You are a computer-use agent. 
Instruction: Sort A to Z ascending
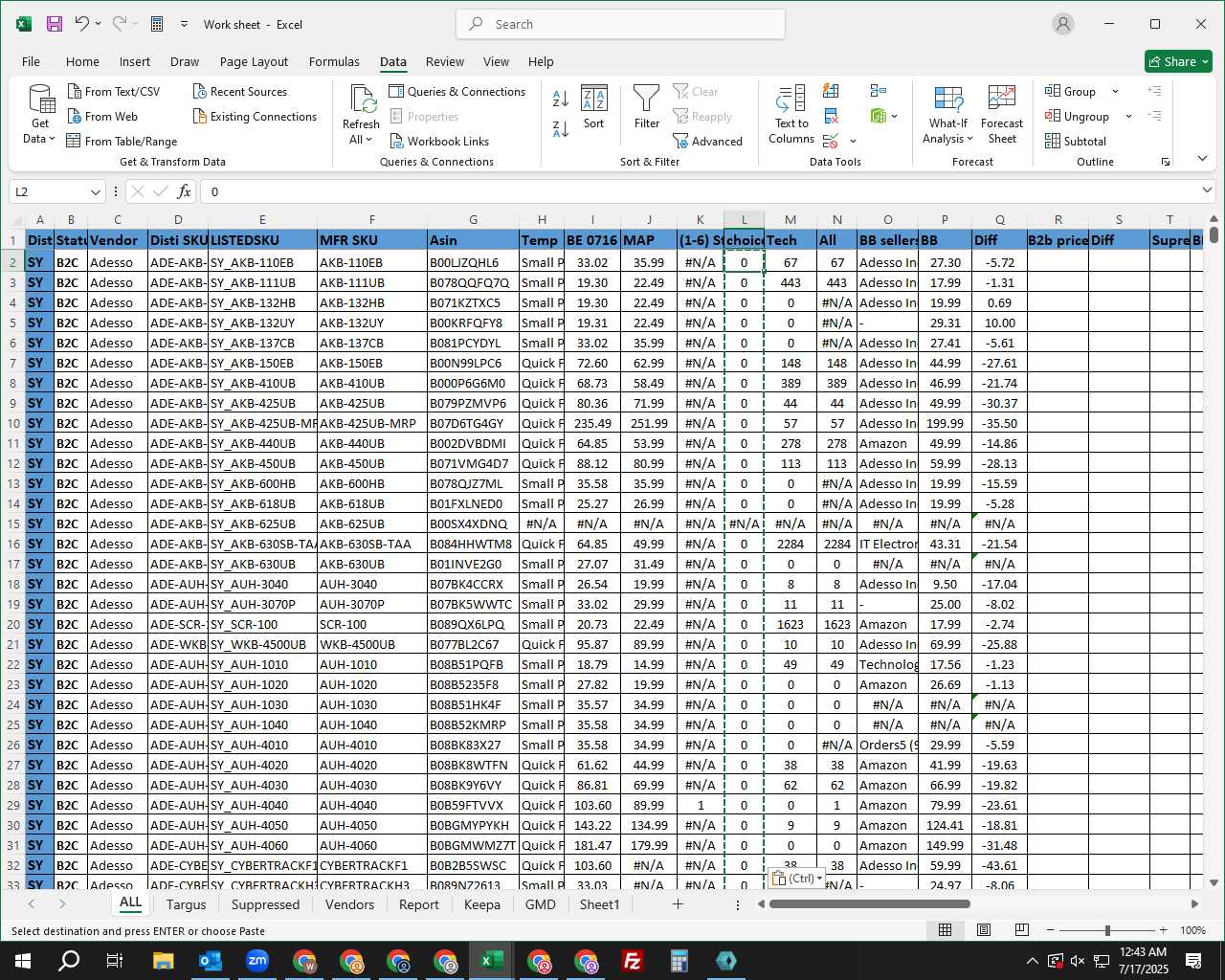tap(561, 98)
